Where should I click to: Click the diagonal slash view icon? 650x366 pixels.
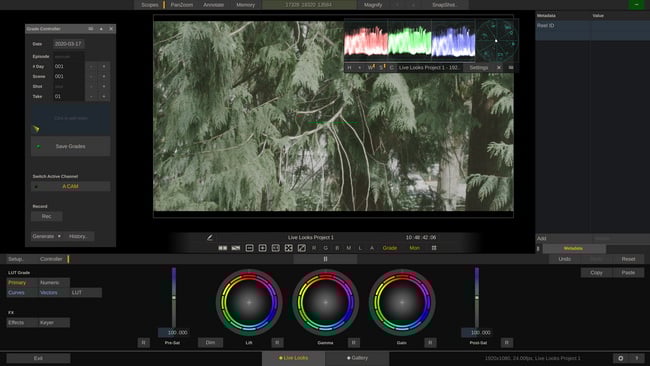pos(302,248)
